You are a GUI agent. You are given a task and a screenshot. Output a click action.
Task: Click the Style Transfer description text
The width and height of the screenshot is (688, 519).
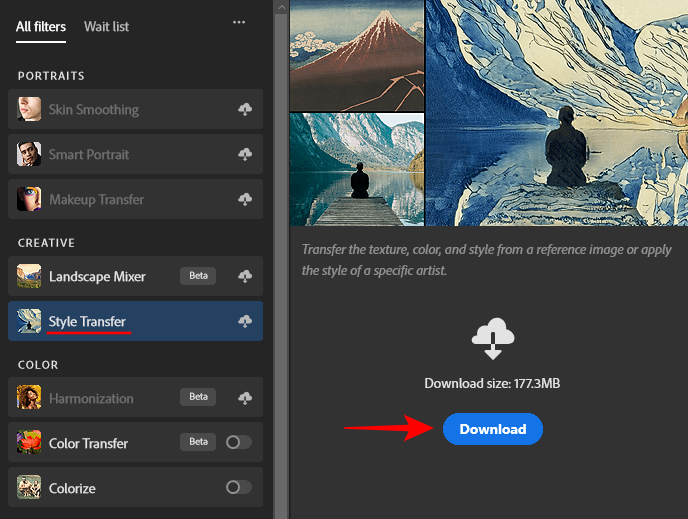click(487, 260)
